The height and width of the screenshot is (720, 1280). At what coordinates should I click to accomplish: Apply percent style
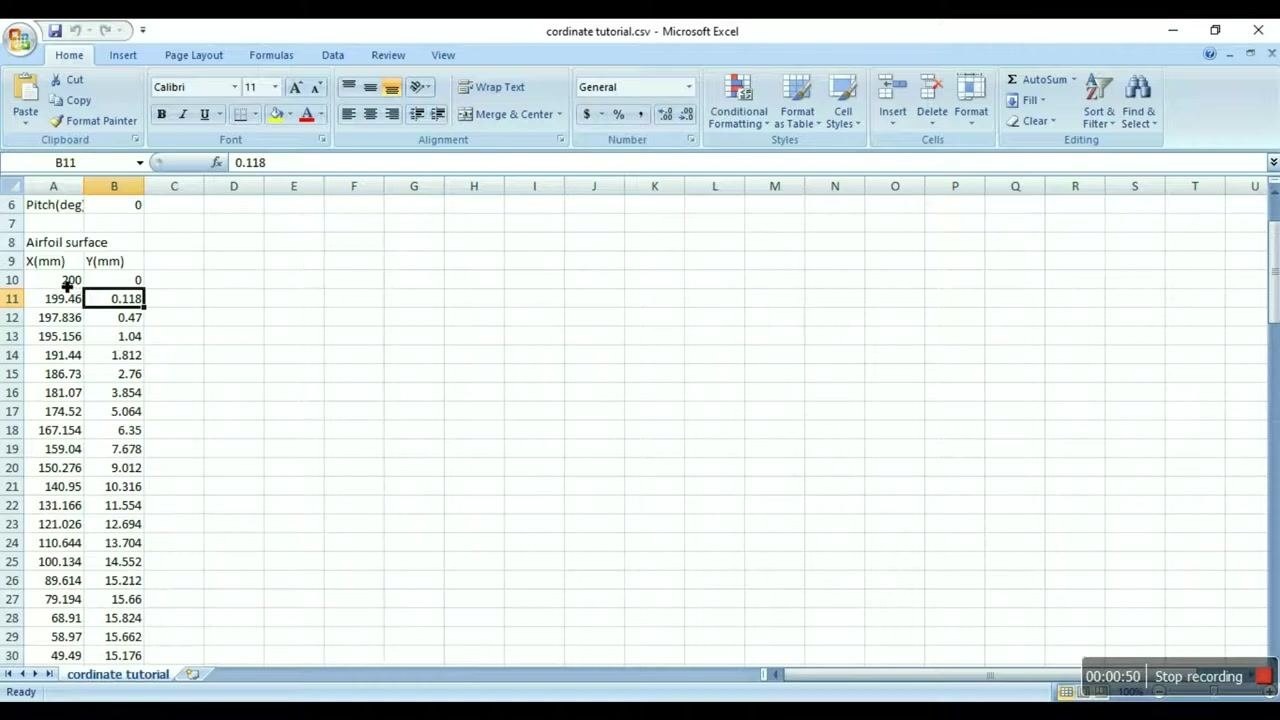619,114
